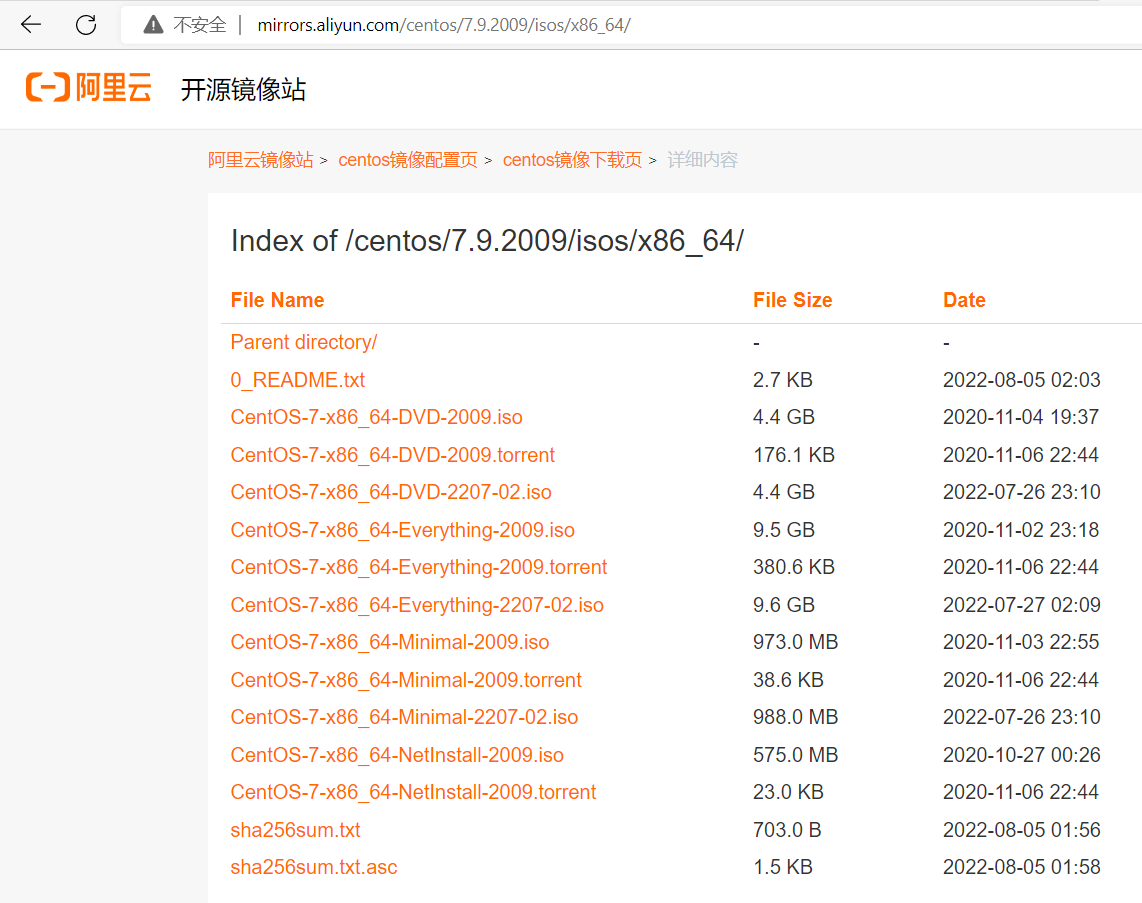Download CentOS-7-x86_64-Minimal-2009.torrent

[406, 680]
